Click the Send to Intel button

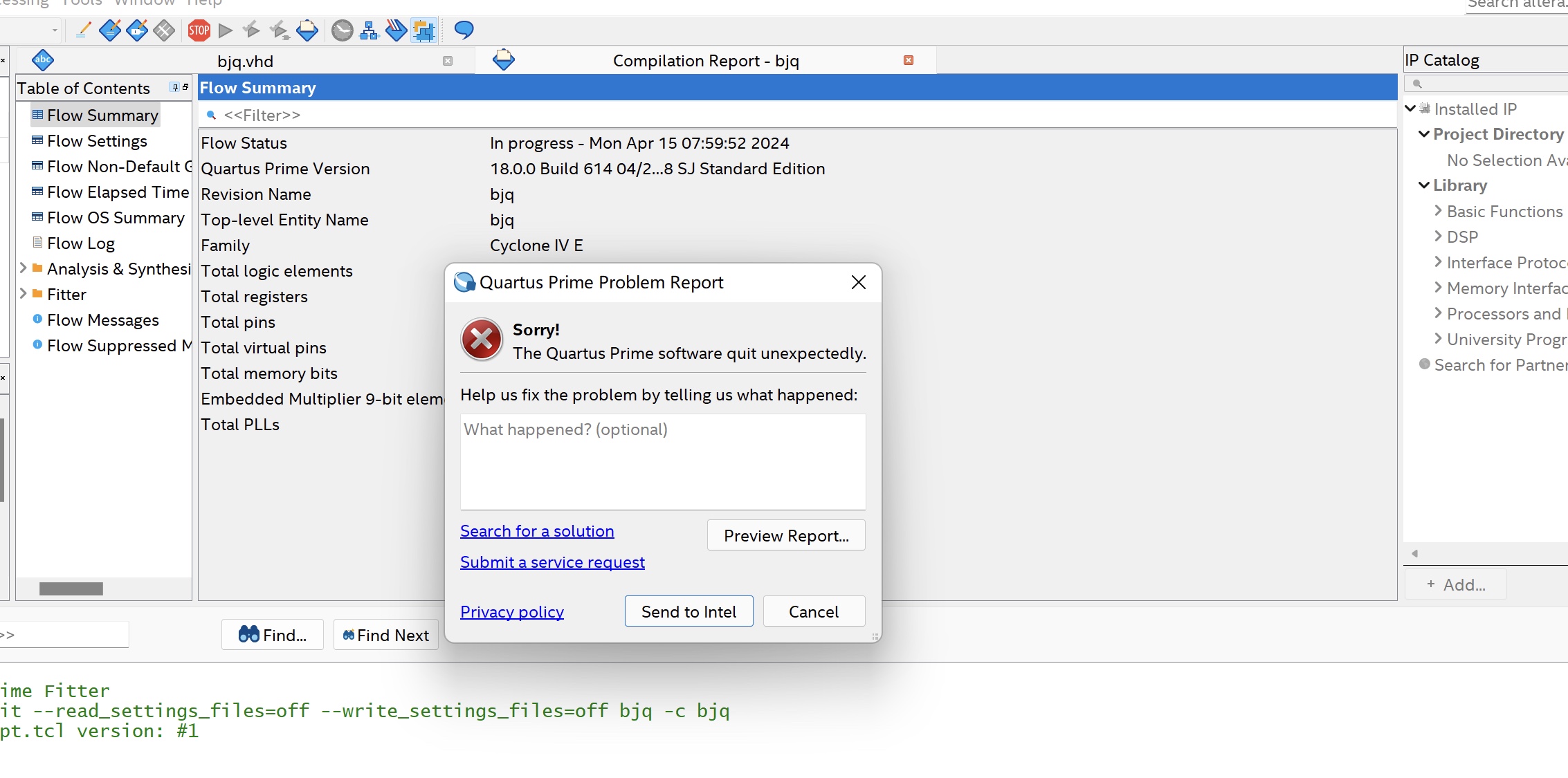[x=689, y=611]
